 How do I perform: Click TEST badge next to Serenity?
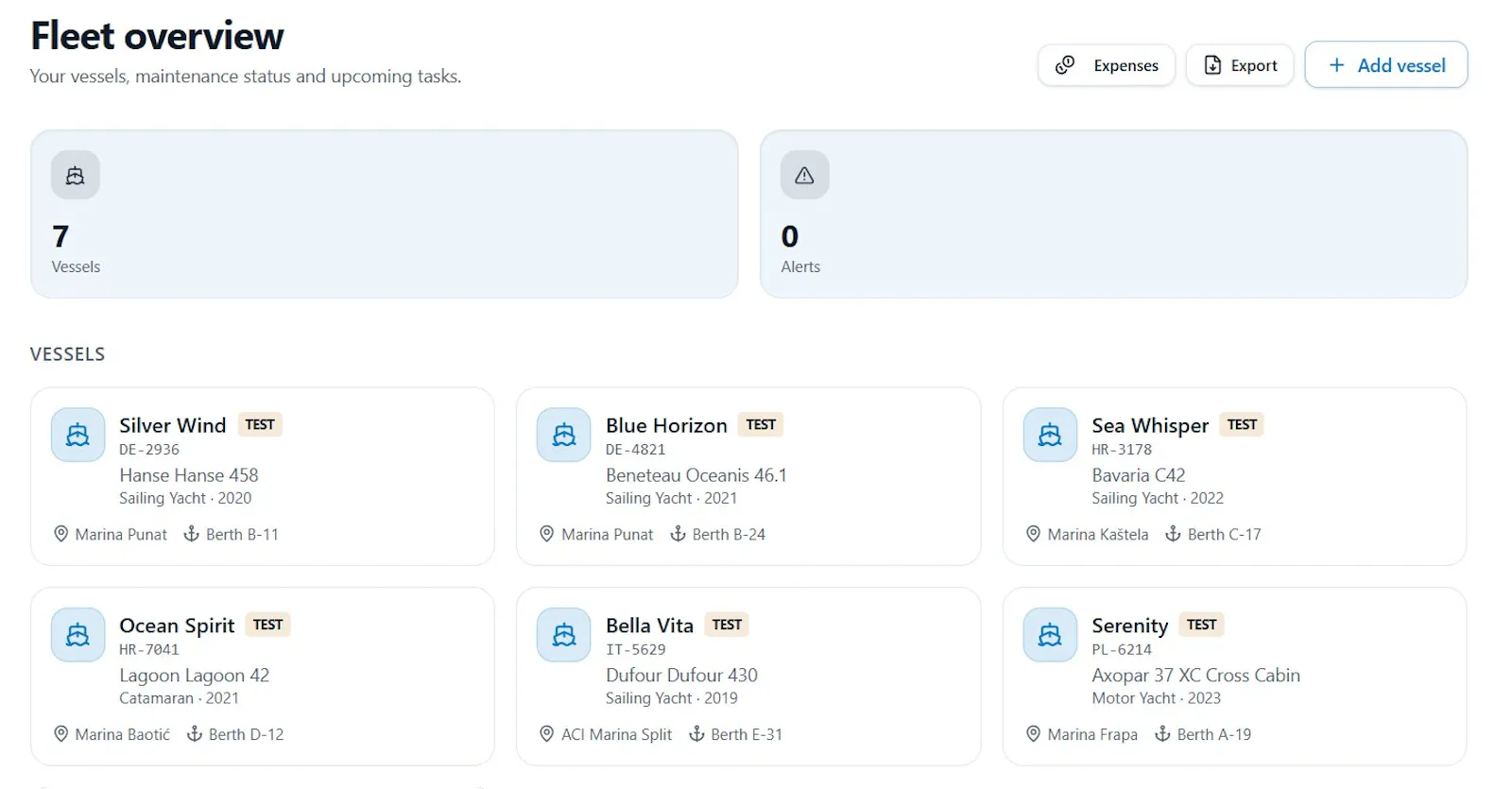point(1202,625)
